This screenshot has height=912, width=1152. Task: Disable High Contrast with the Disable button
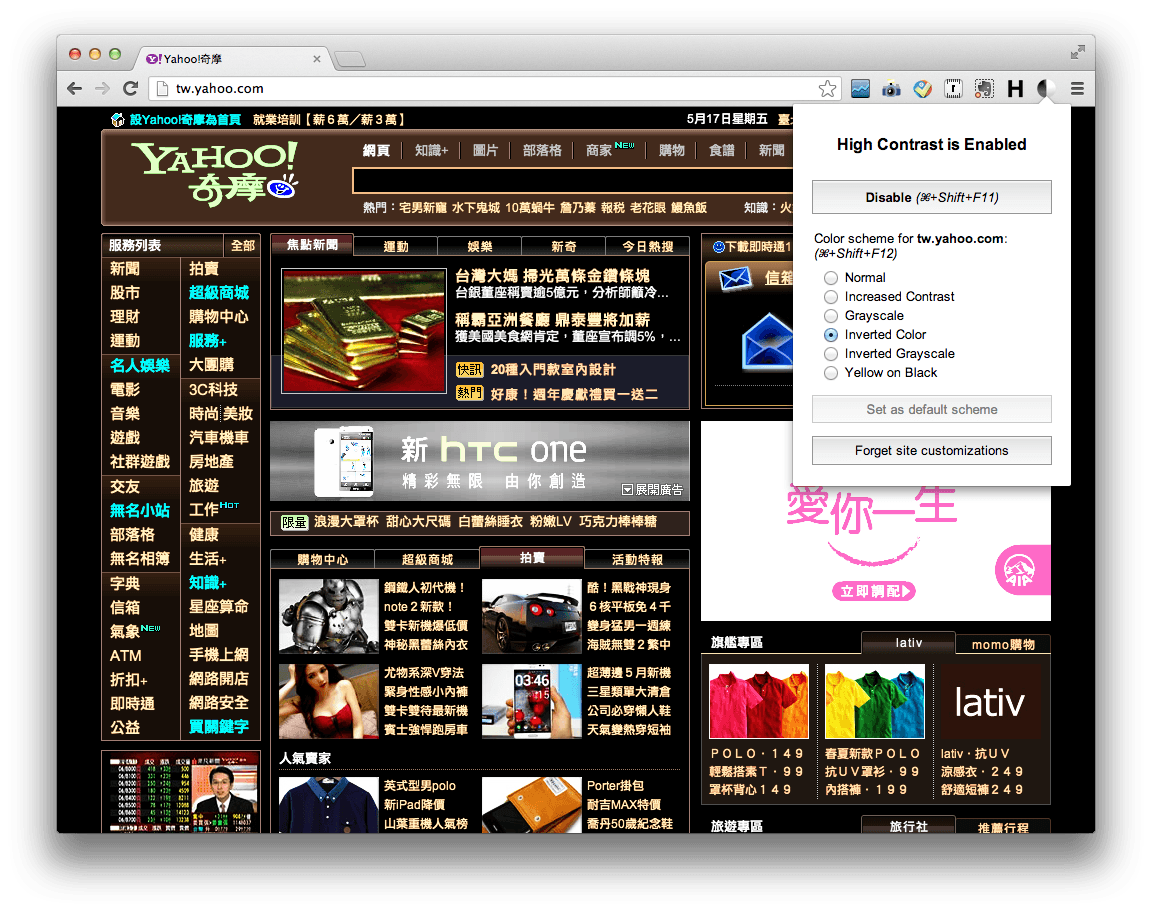click(x=931, y=197)
